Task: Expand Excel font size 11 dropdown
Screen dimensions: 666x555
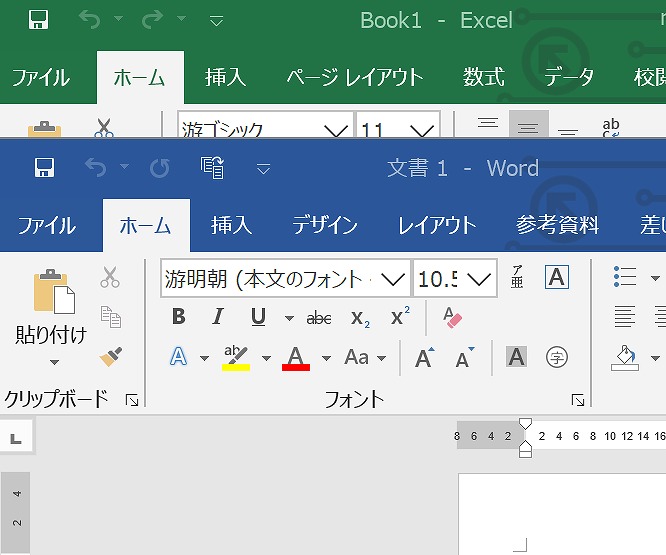Action: [x=423, y=130]
